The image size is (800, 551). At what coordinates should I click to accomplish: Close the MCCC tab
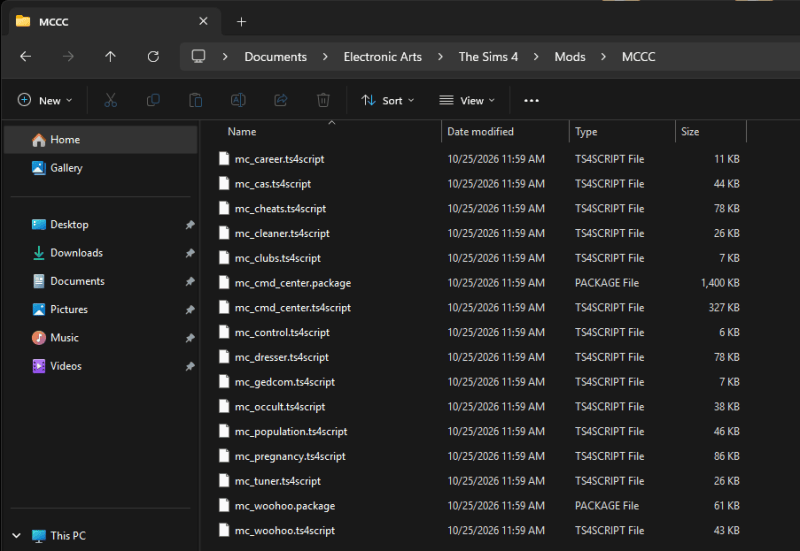click(x=203, y=21)
